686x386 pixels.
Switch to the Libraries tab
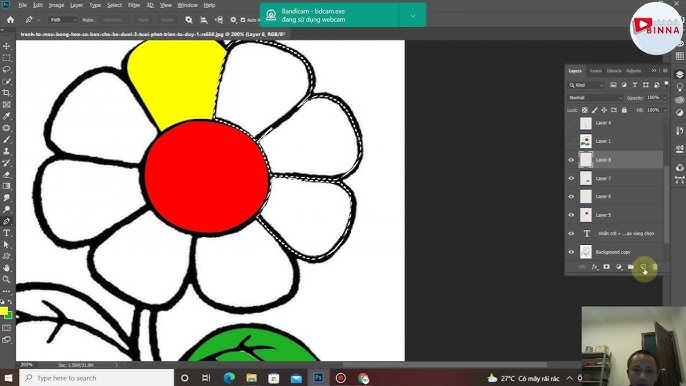tap(614, 71)
